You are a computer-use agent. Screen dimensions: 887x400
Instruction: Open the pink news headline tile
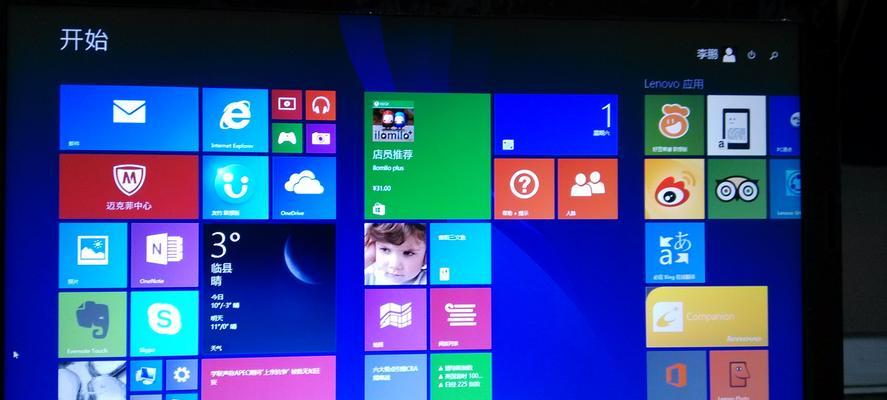pos(269,378)
